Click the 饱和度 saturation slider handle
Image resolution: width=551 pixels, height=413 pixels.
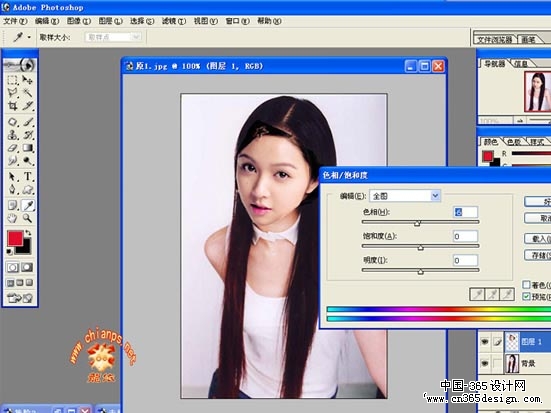(420, 248)
